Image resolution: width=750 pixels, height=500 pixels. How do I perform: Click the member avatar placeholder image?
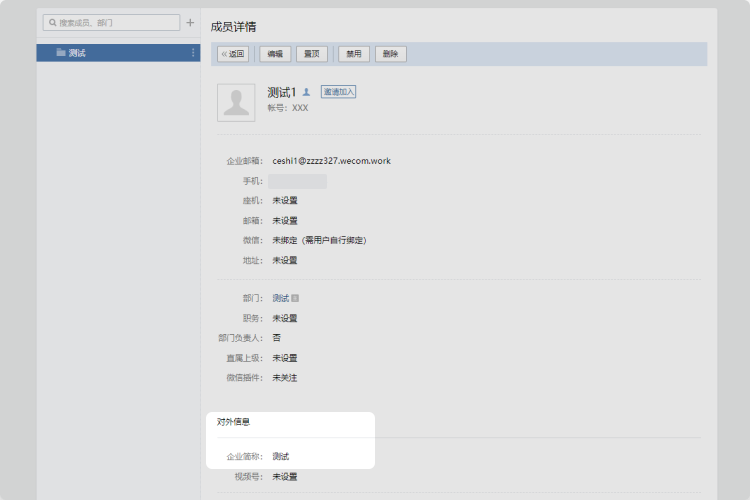click(x=236, y=102)
